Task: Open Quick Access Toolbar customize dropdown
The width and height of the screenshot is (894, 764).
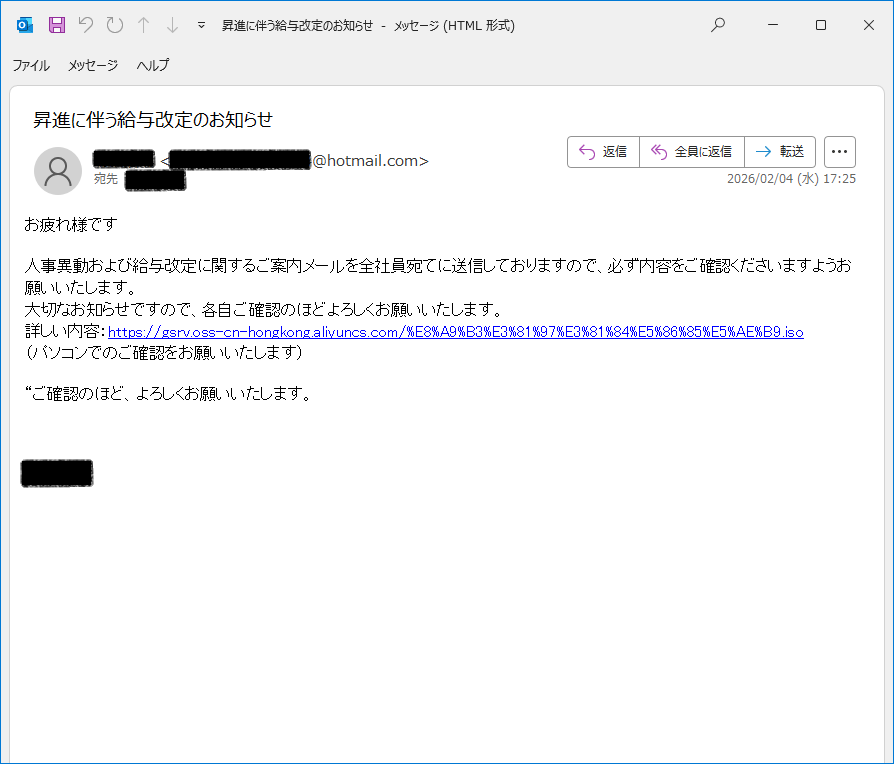Action: tap(201, 25)
